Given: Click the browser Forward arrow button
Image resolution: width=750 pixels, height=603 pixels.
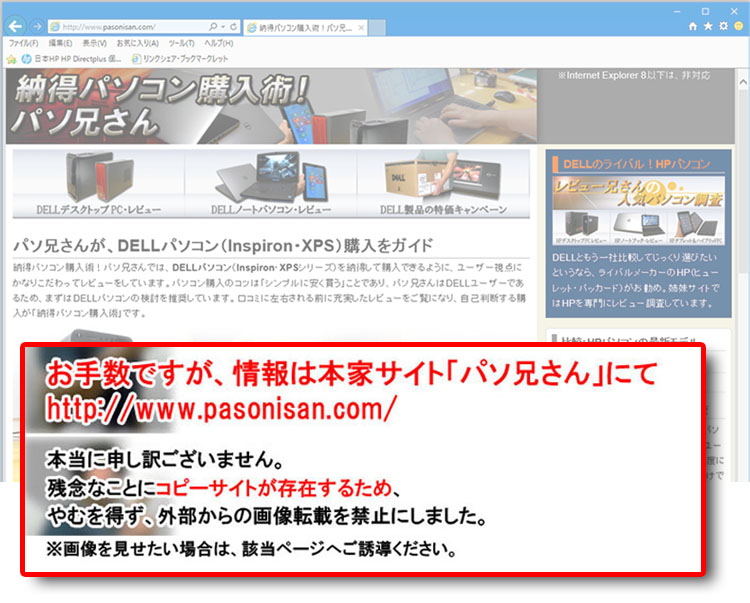Looking at the screenshot, I should [x=37, y=26].
